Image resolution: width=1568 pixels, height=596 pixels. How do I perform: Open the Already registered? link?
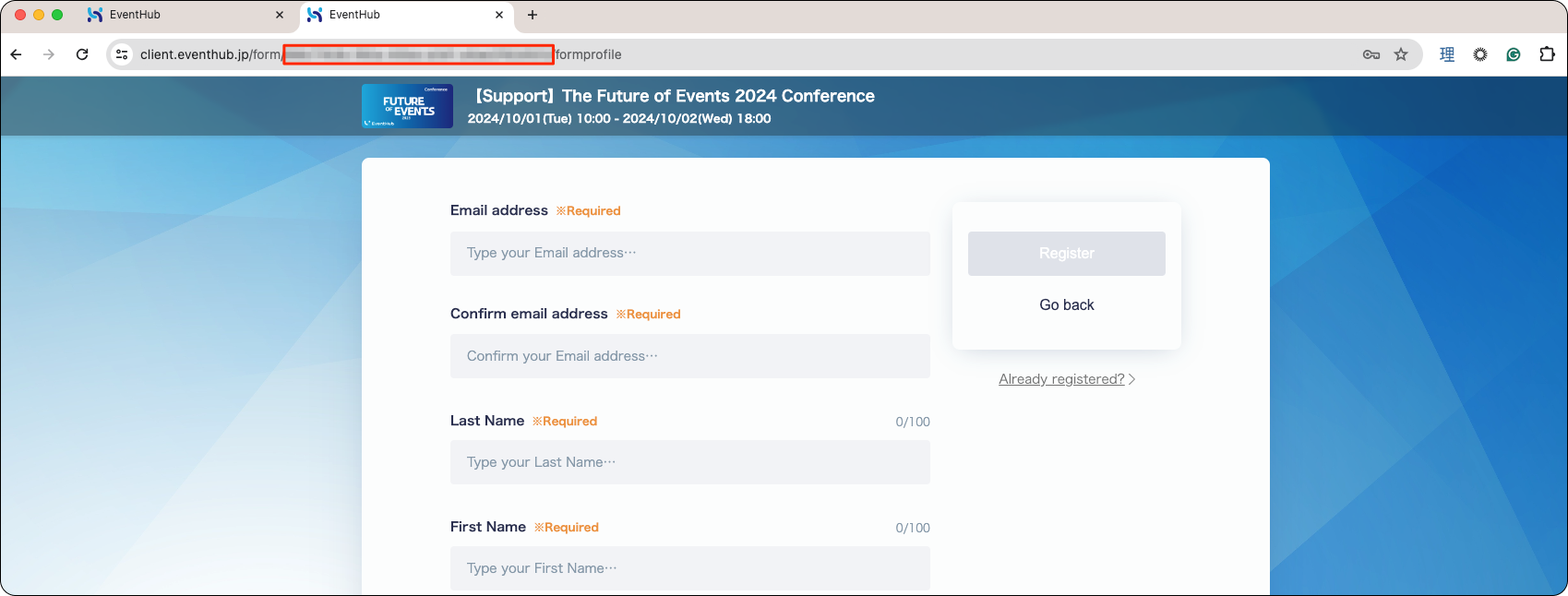(1067, 379)
